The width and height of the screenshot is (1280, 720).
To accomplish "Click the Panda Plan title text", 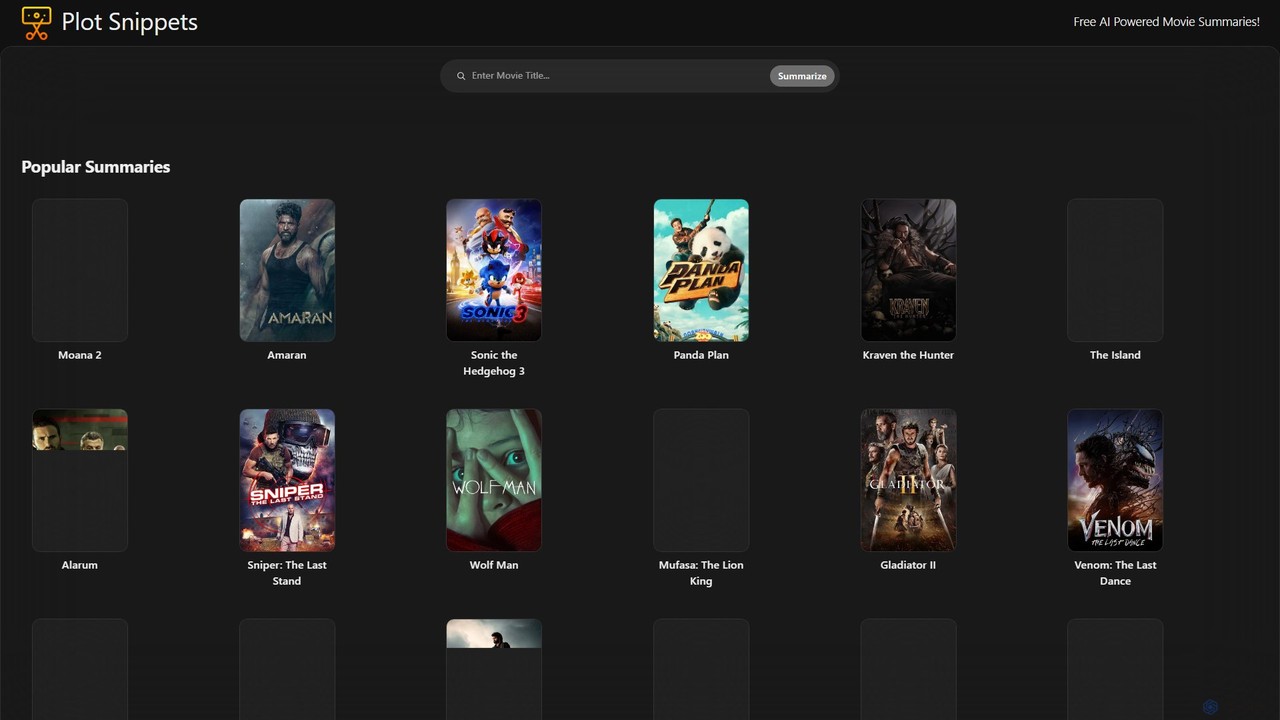I will [x=701, y=355].
